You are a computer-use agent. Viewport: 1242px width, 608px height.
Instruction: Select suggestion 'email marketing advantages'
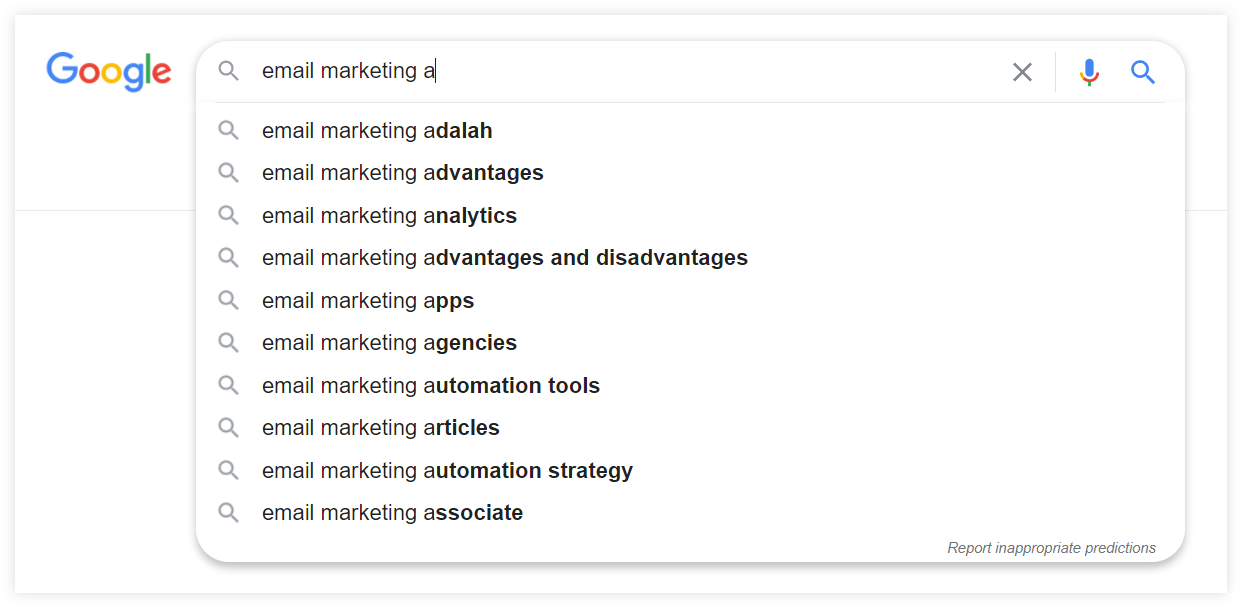pos(690,173)
